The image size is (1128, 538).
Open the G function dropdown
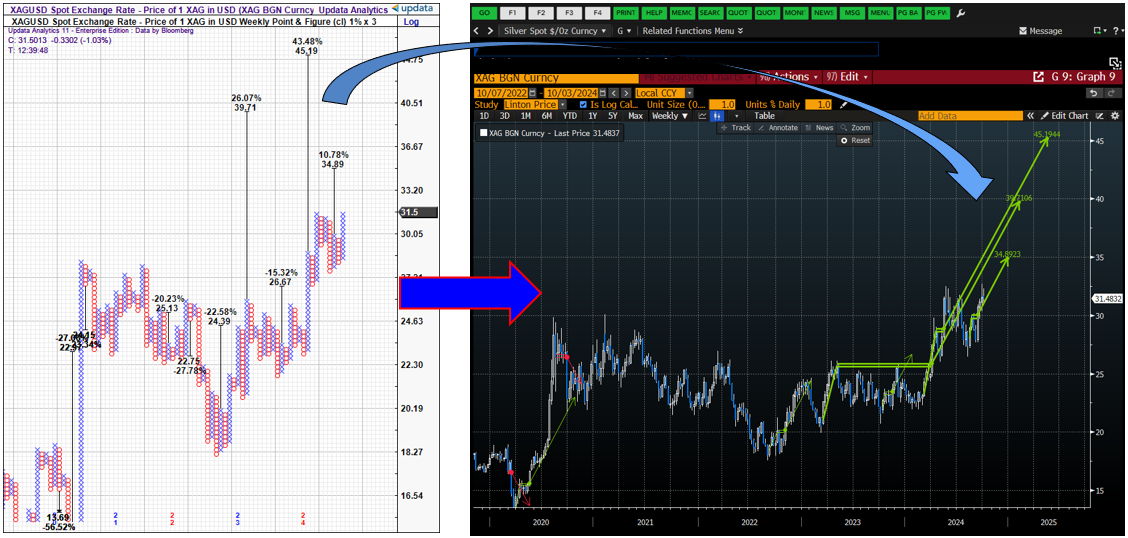click(624, 31)
